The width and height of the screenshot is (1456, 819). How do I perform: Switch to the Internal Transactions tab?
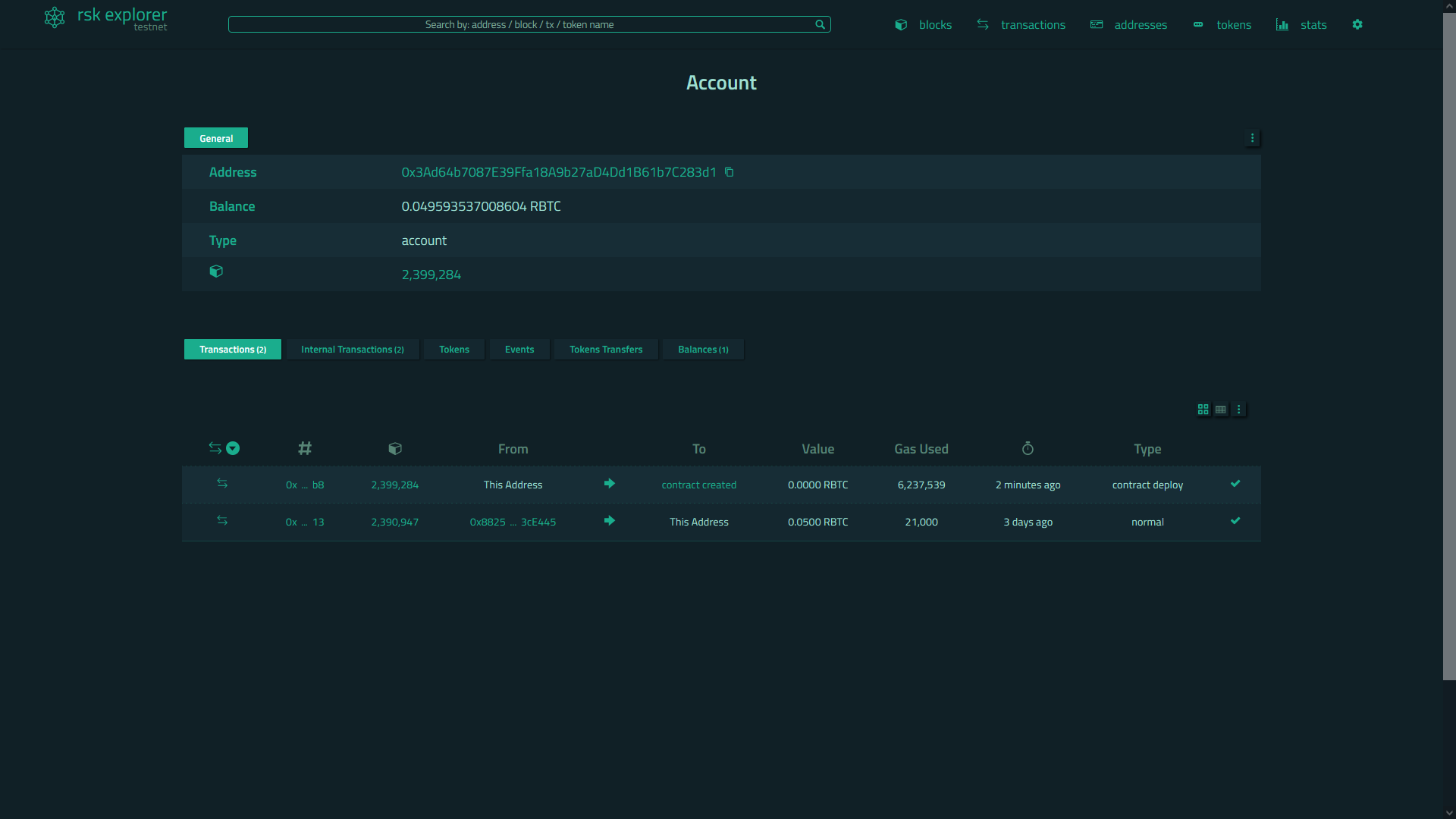352,350
